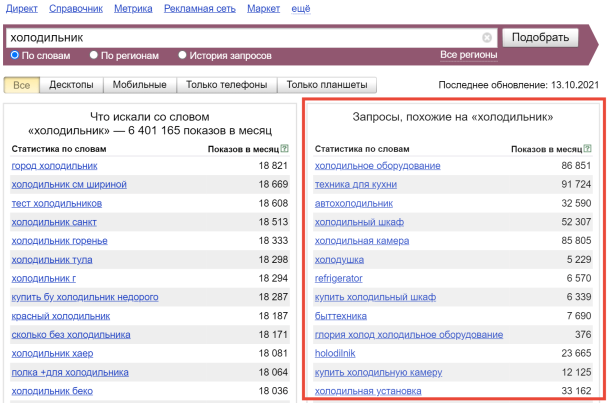The image size is (608, 403).
Task: Open query 'красный холодильник'
Action: tap(61, 316)
